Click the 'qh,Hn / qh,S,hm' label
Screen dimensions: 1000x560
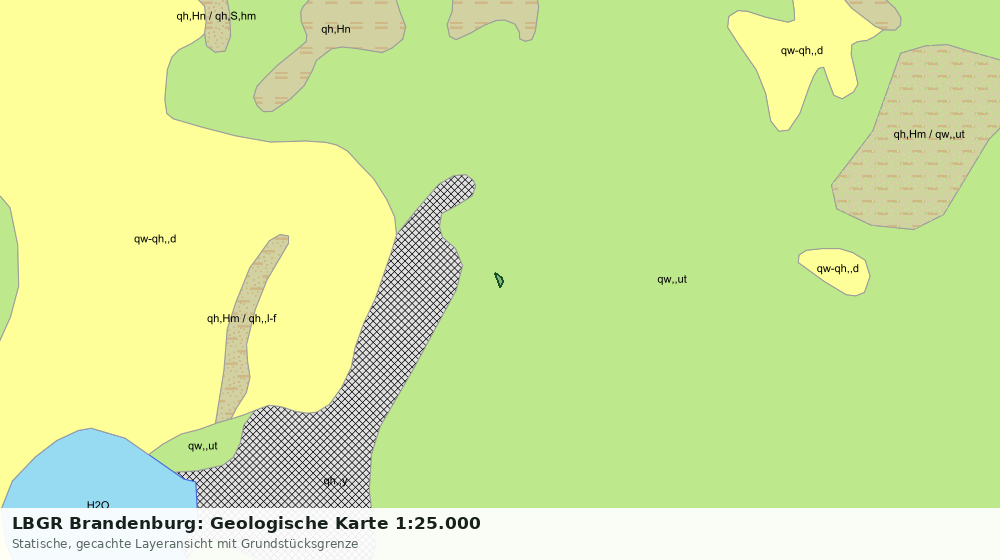[x=216, y=17]
